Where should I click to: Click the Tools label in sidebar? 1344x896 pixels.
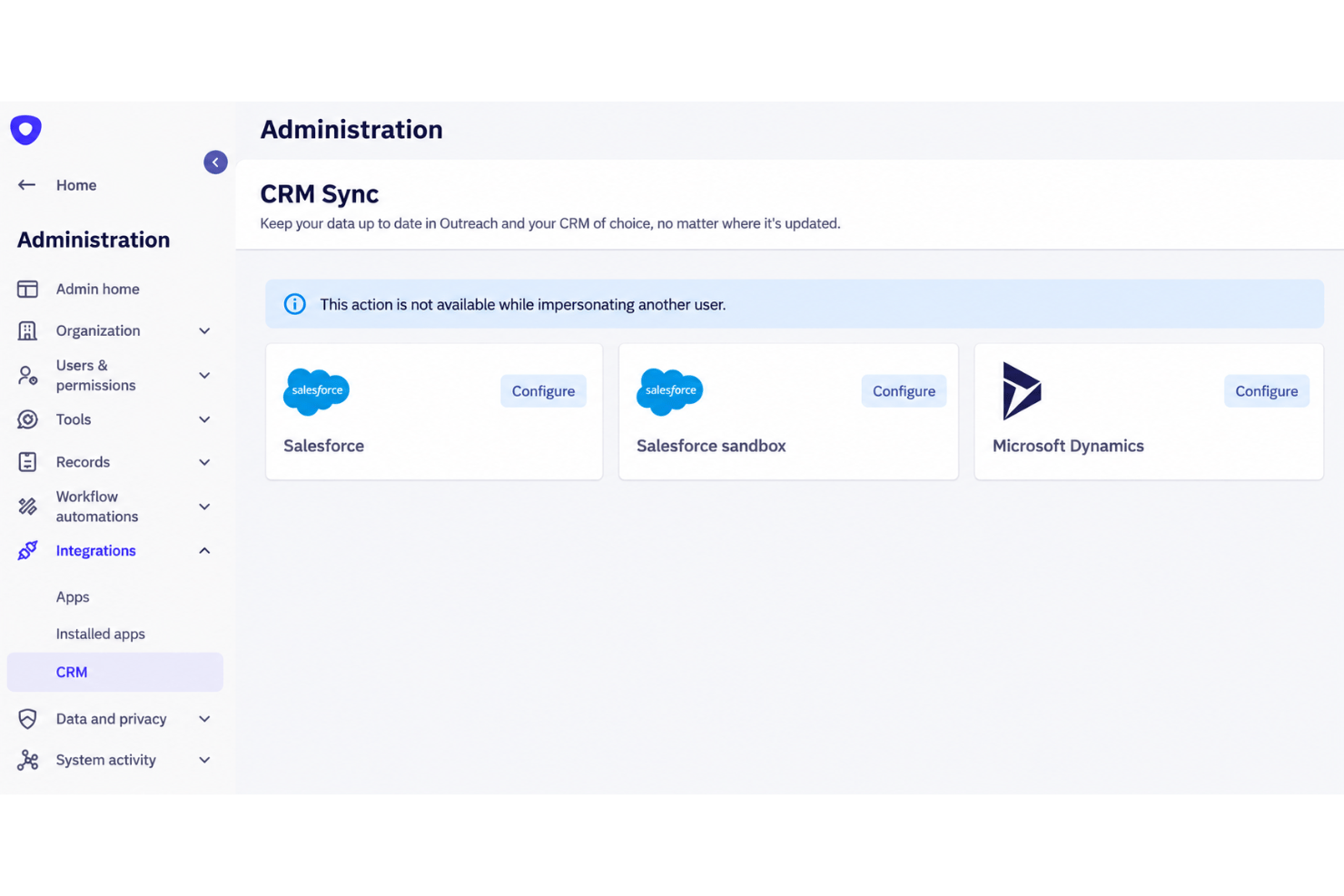tap(74, 419)
